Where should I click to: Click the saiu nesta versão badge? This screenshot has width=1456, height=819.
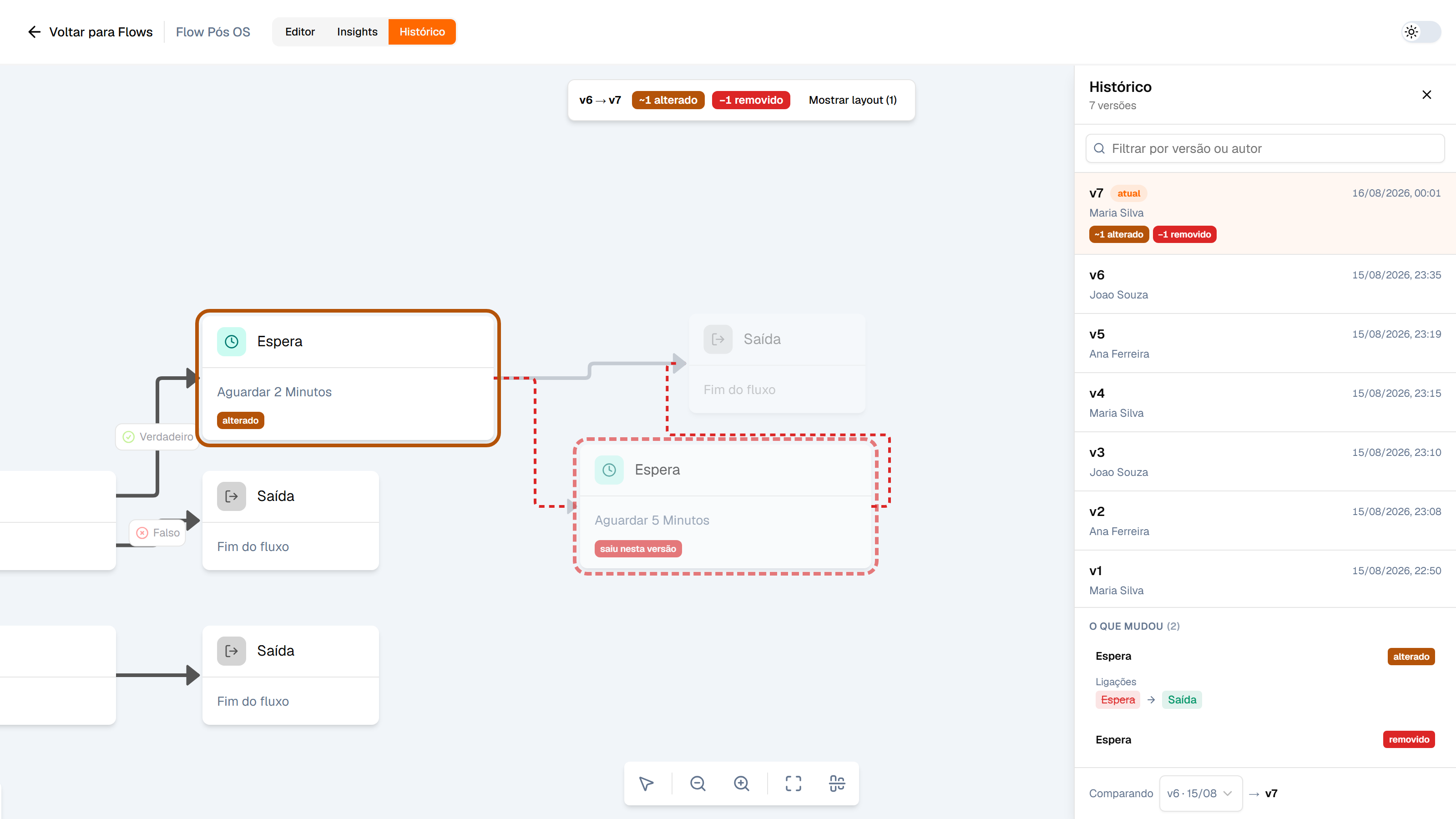(638, 549)
